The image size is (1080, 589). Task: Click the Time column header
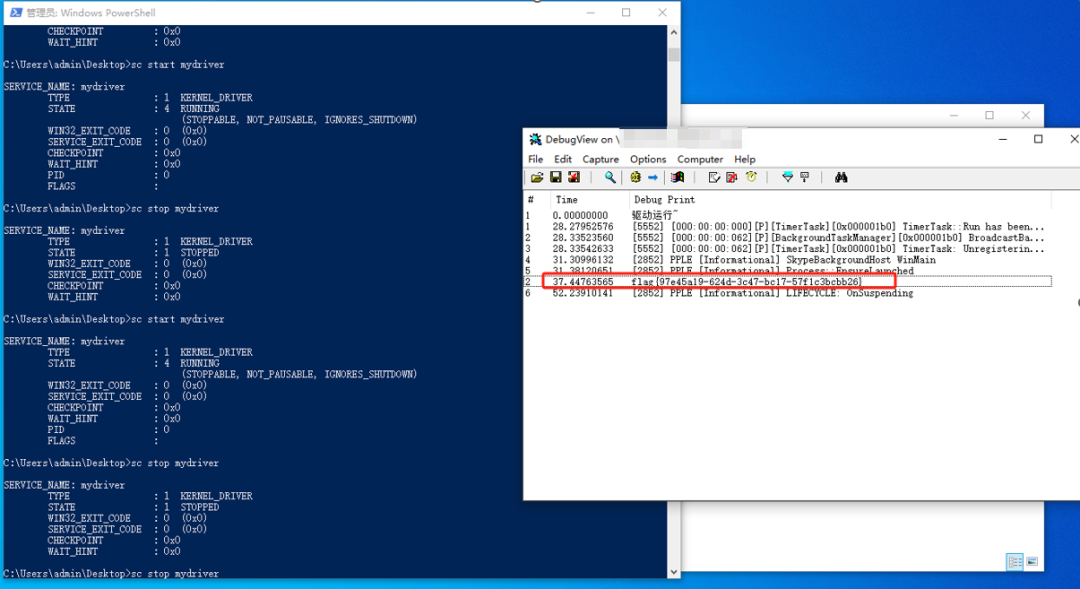(x=567, y=200)
